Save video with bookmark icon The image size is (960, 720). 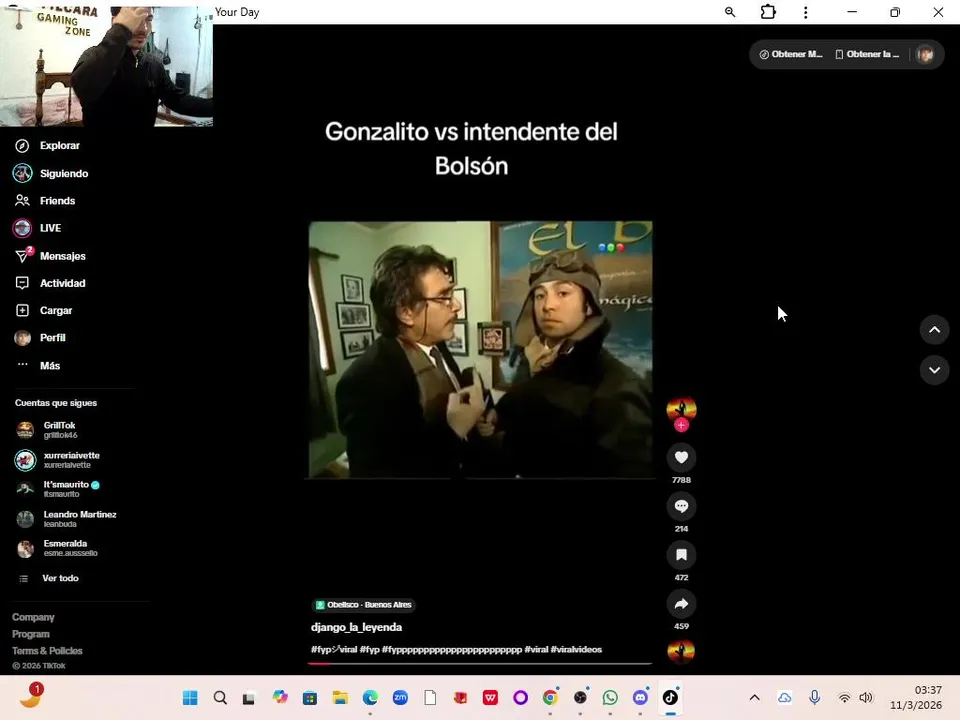point(681,555)
